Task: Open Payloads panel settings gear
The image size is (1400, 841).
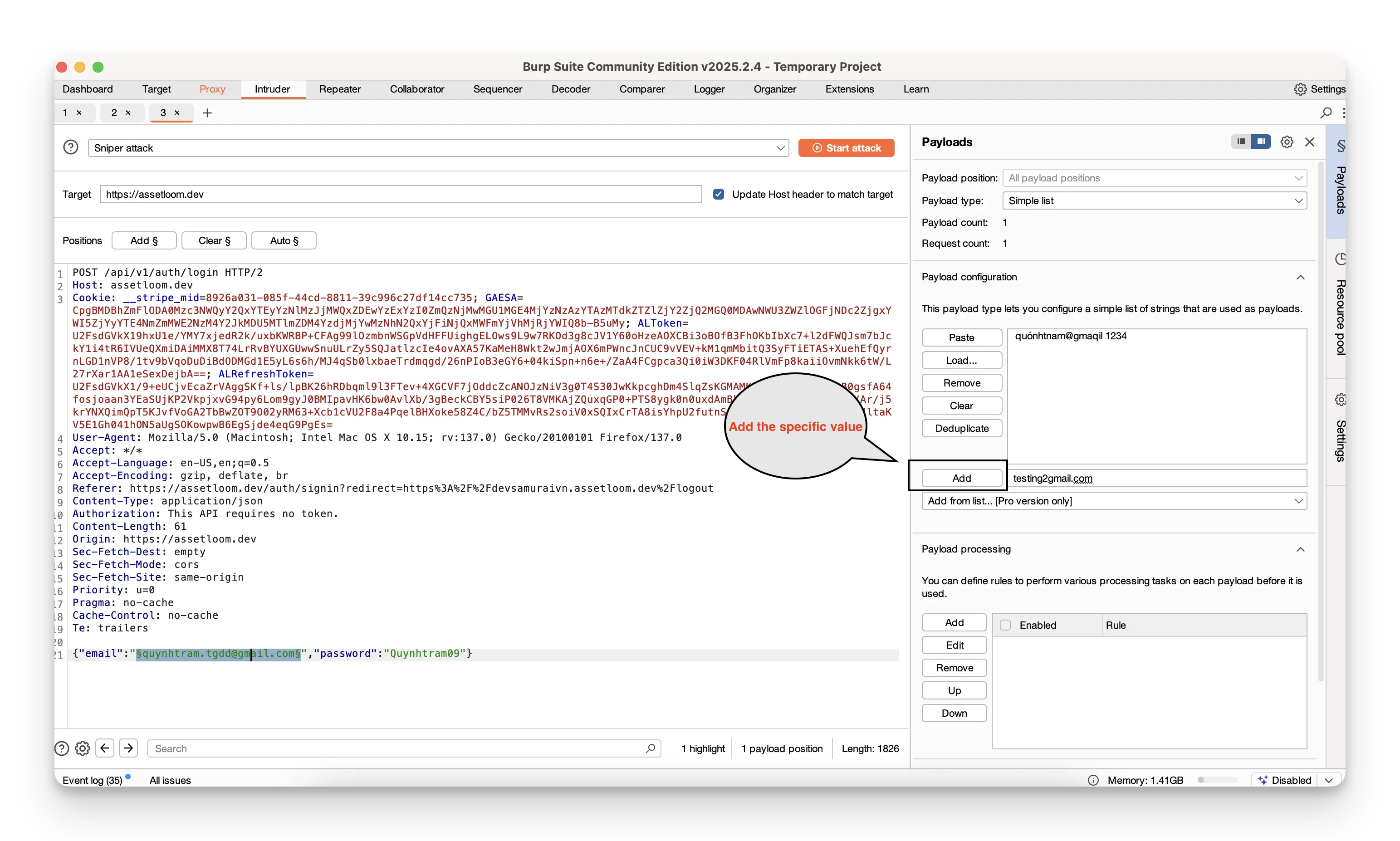Action: 1287,142
